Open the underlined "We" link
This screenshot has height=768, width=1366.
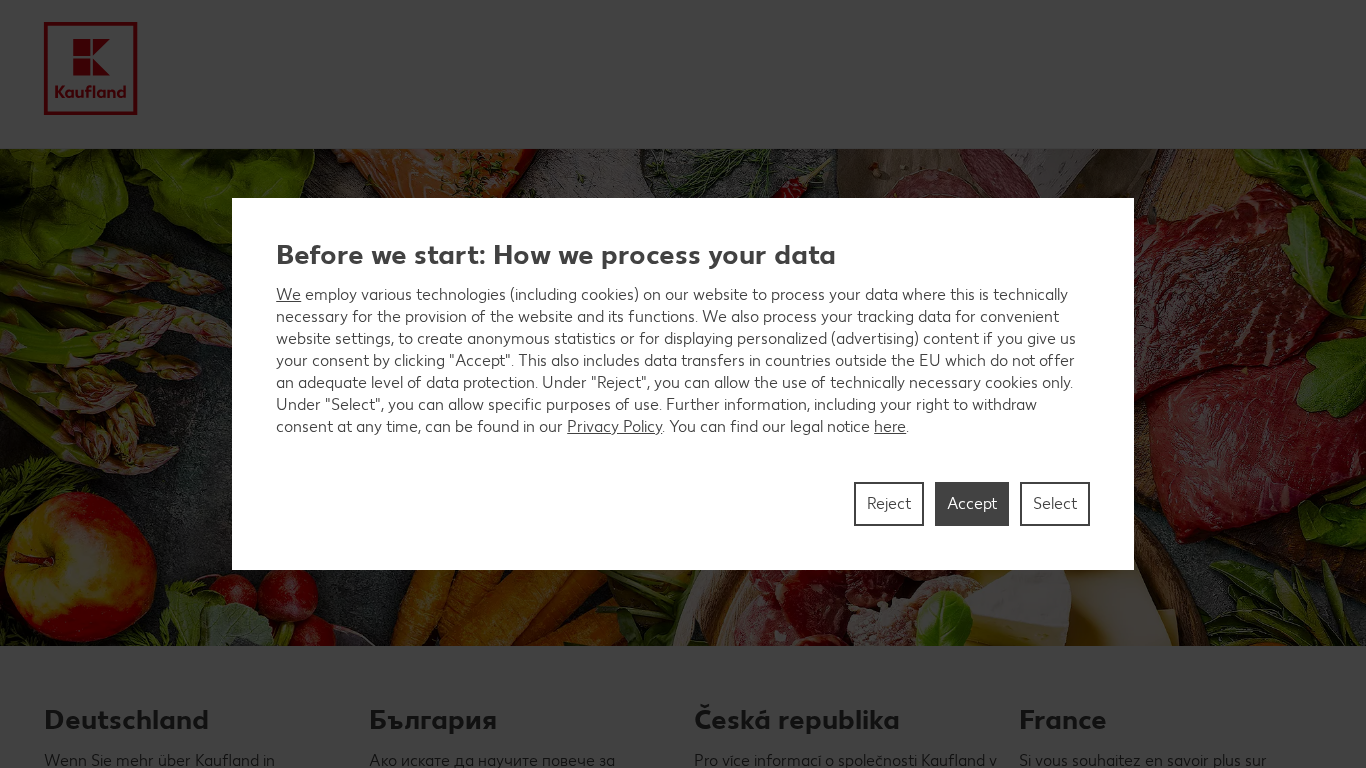(x=288, y=295)
